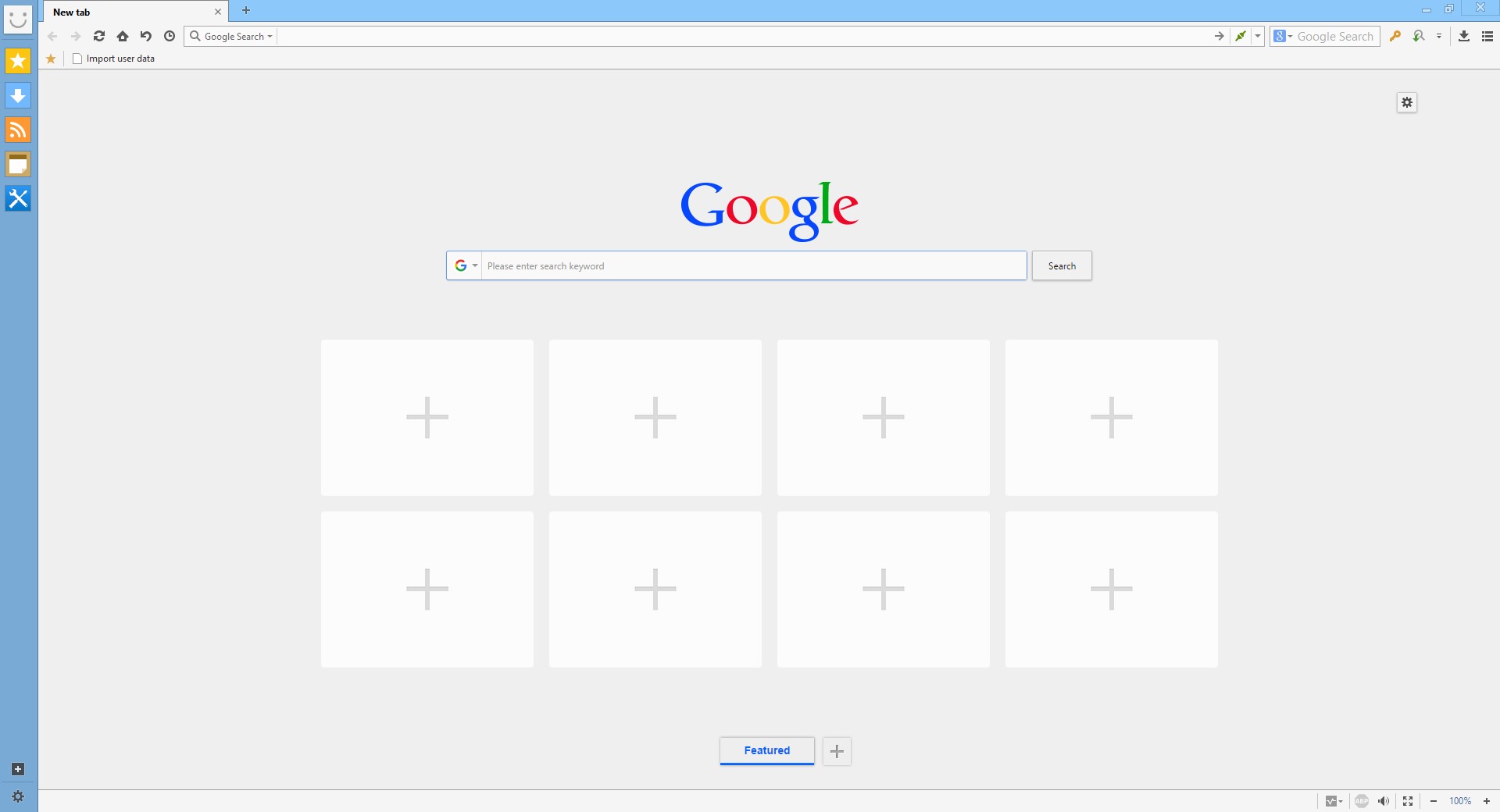1500x812 pixels.
Task: Add a site to the top-right quick access tile
Action: coord(1112,417)
